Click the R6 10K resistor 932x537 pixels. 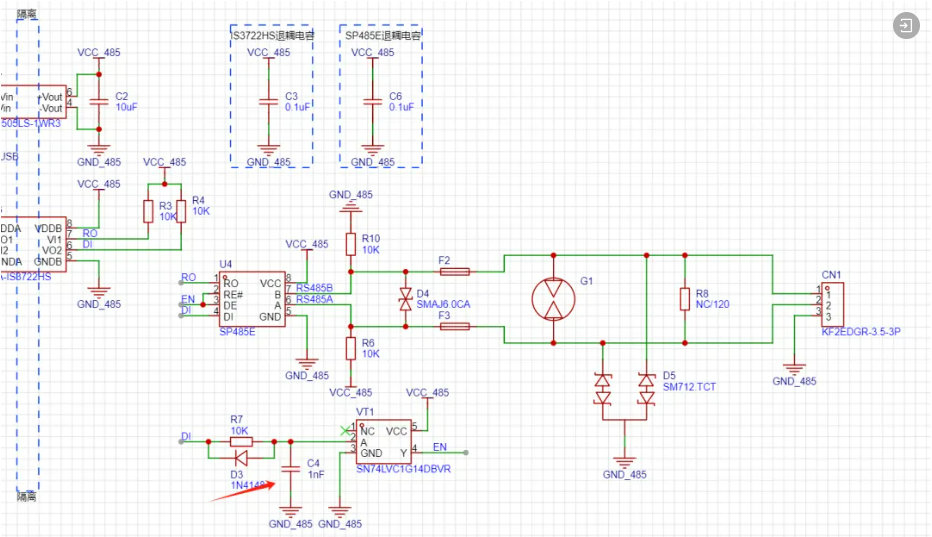click(351, 348)
